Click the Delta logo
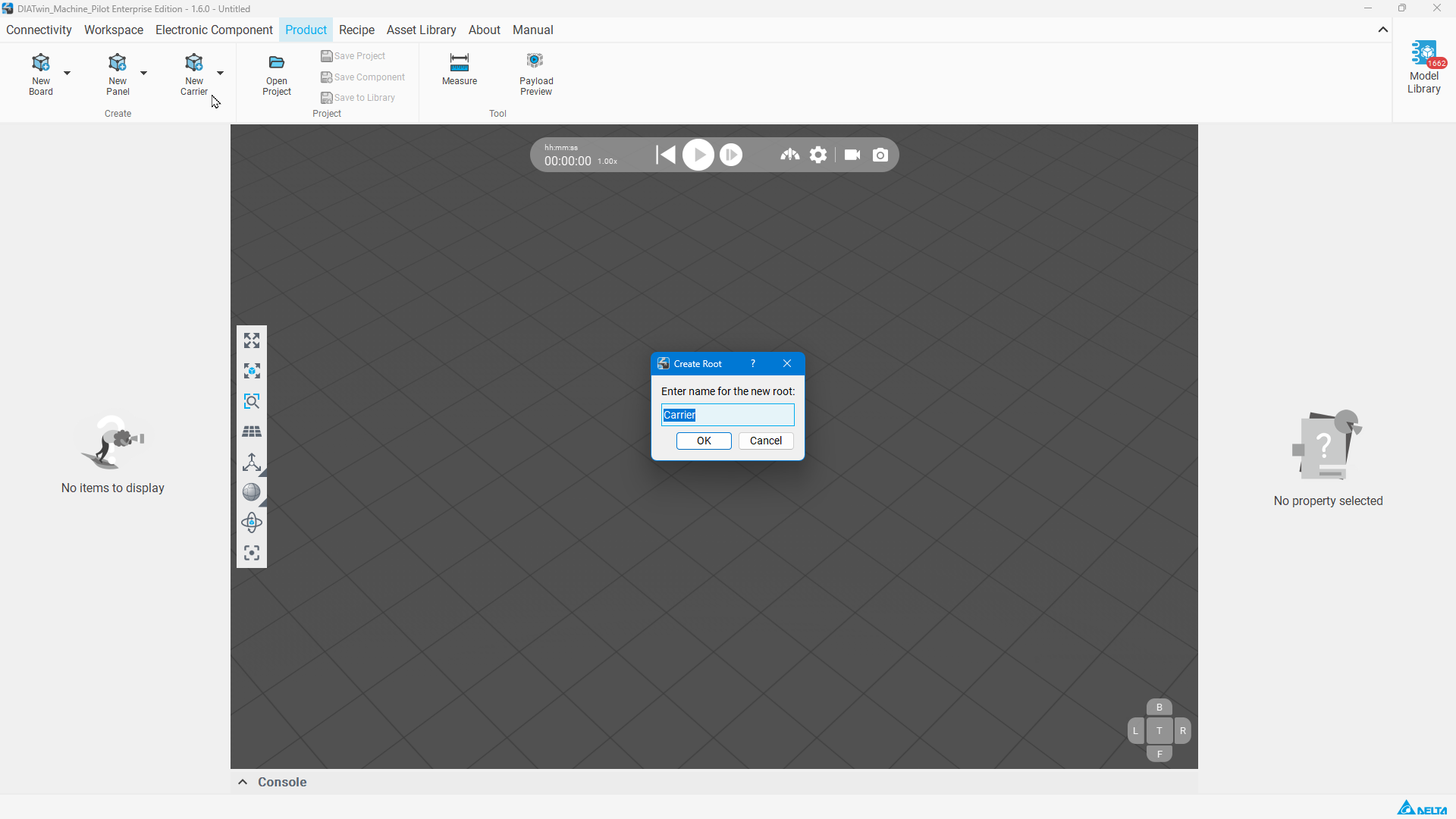This screenshot has width=1456, height=819. coord(1423,808)
